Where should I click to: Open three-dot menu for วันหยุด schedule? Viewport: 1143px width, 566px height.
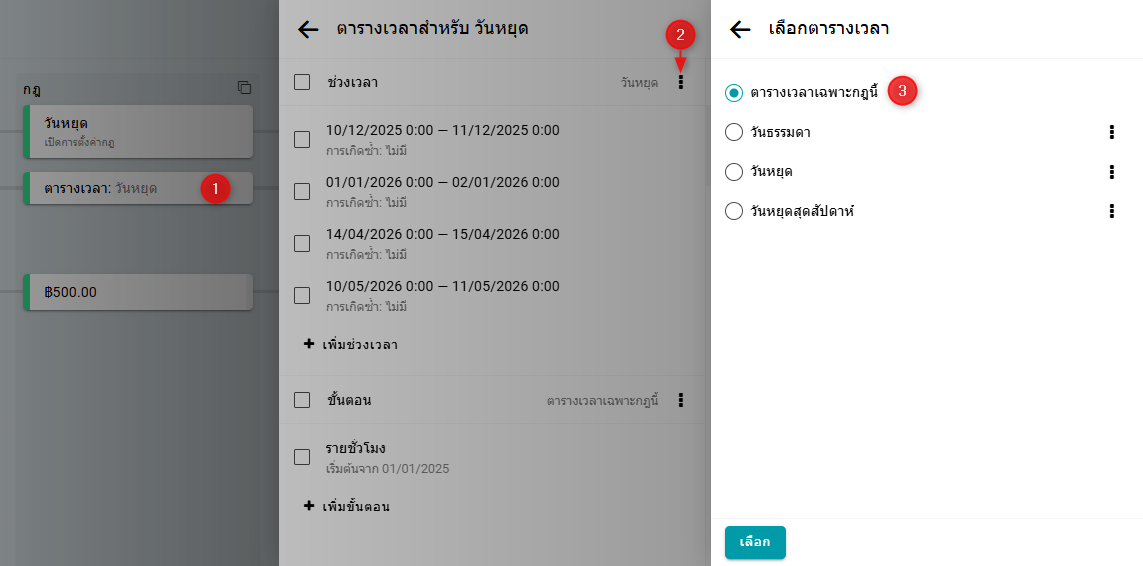coord(1111,172)
